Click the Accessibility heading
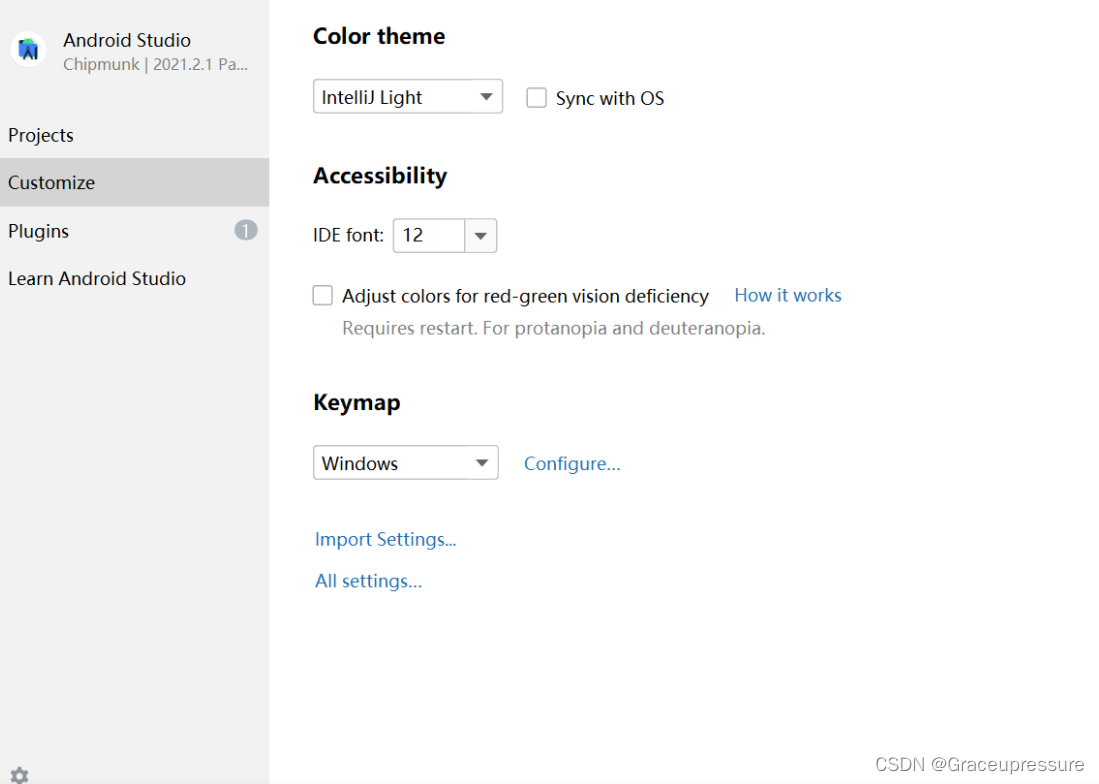Image resolution: width=1099 pixels, height=784 pixels. [x=380, y=175]
